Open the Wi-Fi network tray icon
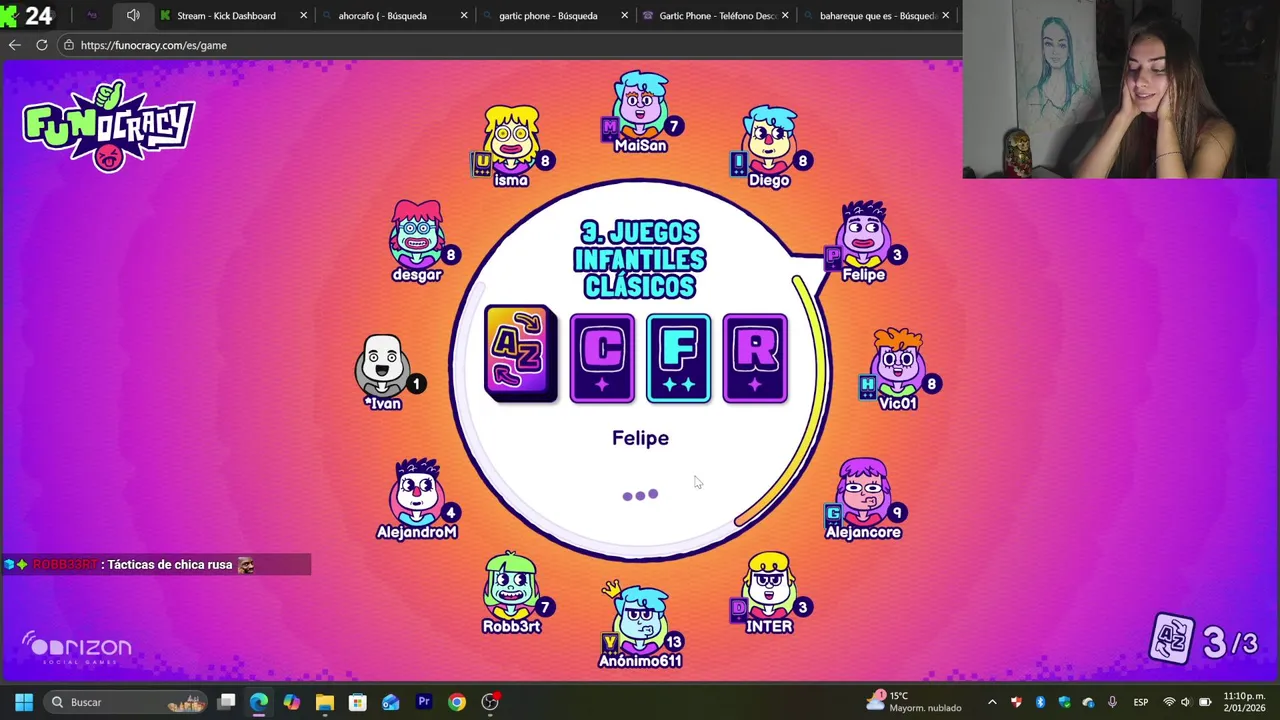 coord(1169,702)
